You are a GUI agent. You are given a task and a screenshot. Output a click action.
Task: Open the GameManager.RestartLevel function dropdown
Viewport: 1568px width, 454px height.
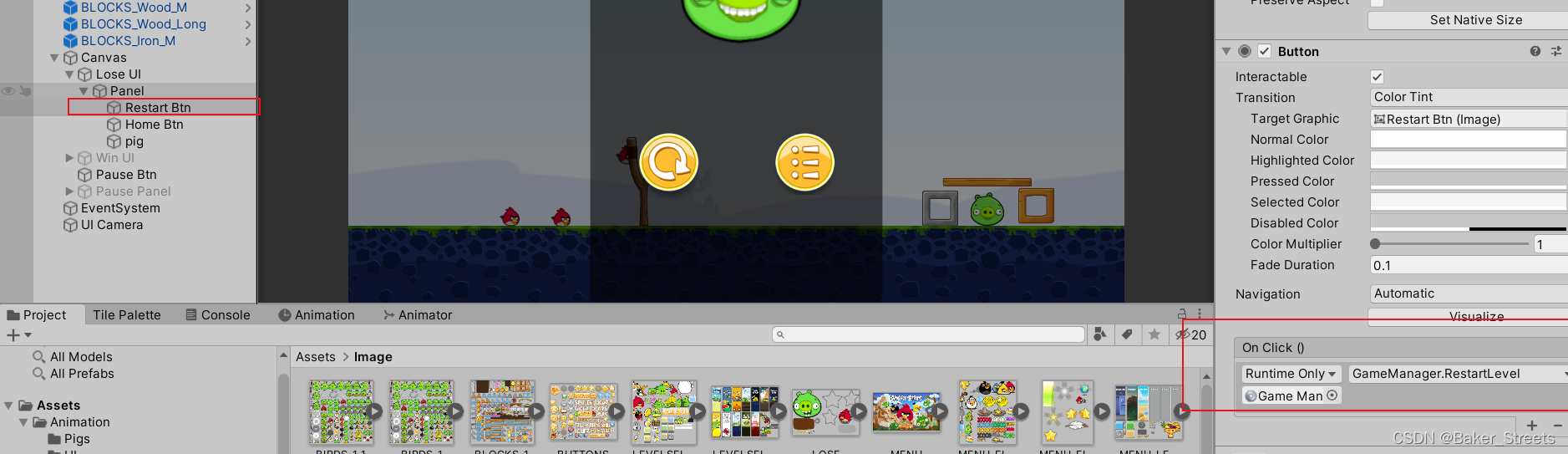(x=1457, y=374)
